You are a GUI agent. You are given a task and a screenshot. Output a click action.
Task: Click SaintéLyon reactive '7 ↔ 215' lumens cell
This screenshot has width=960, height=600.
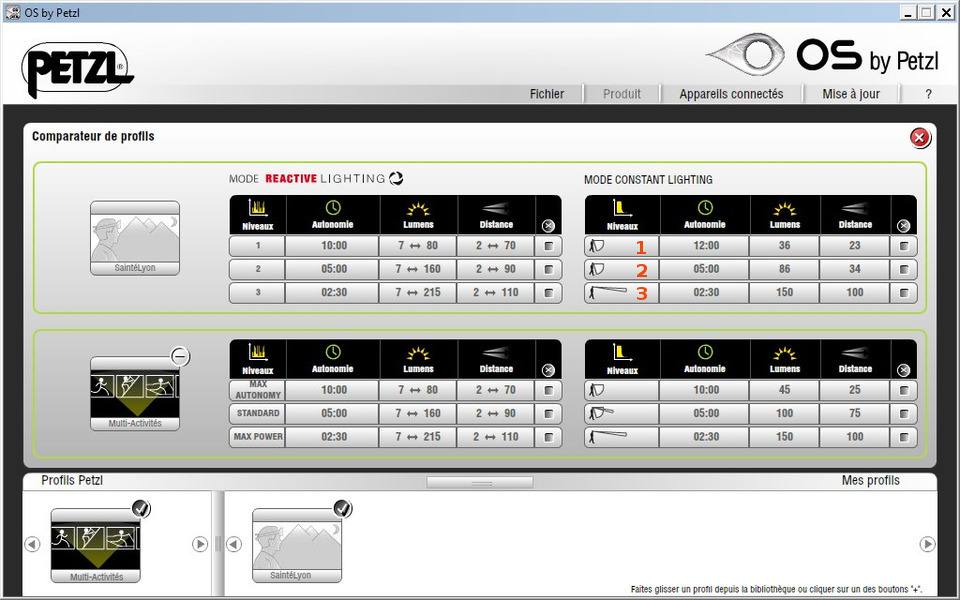tap(418, 293)
